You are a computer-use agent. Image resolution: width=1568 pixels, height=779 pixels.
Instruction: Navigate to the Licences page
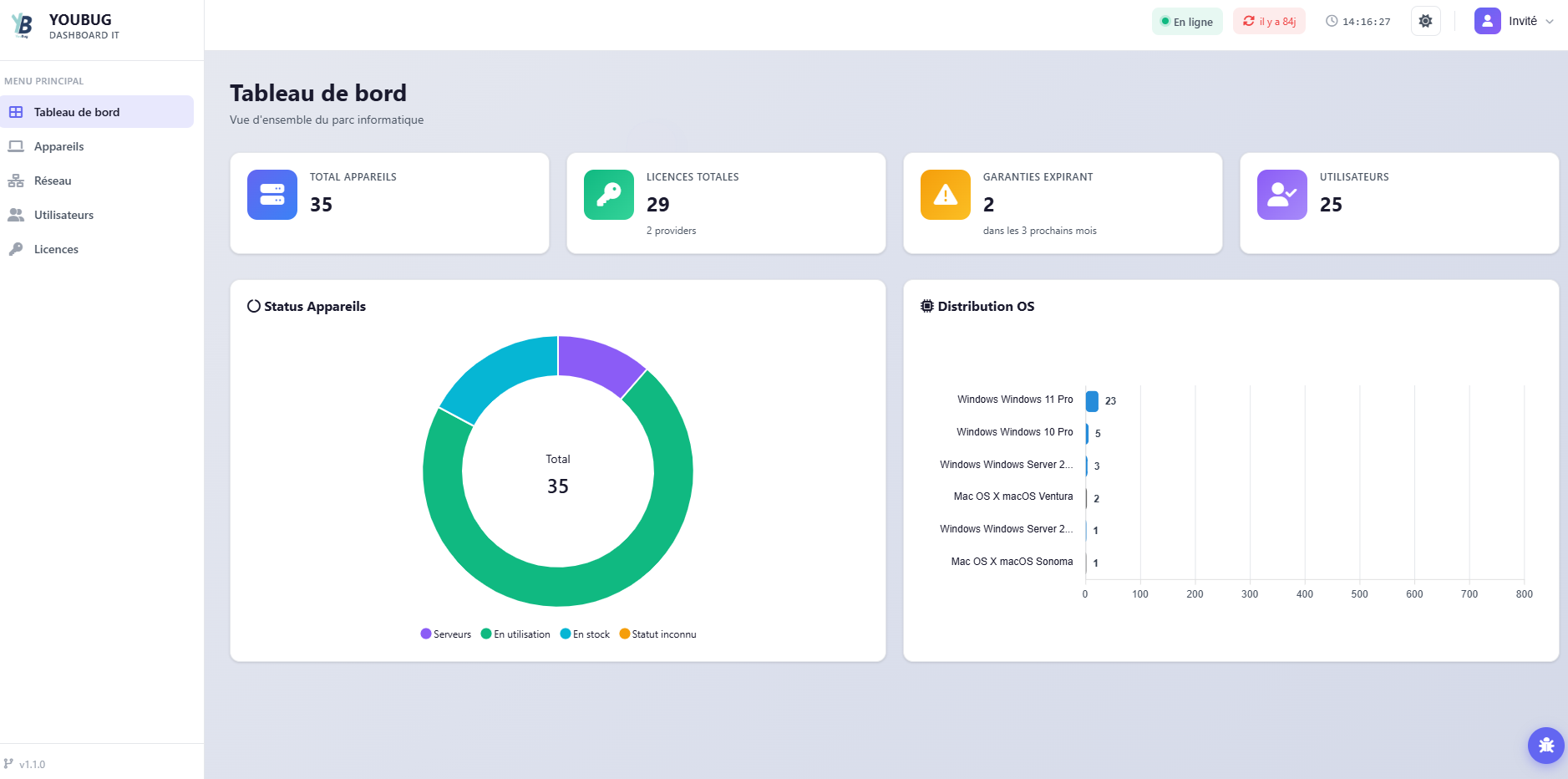tap(97, 249)
